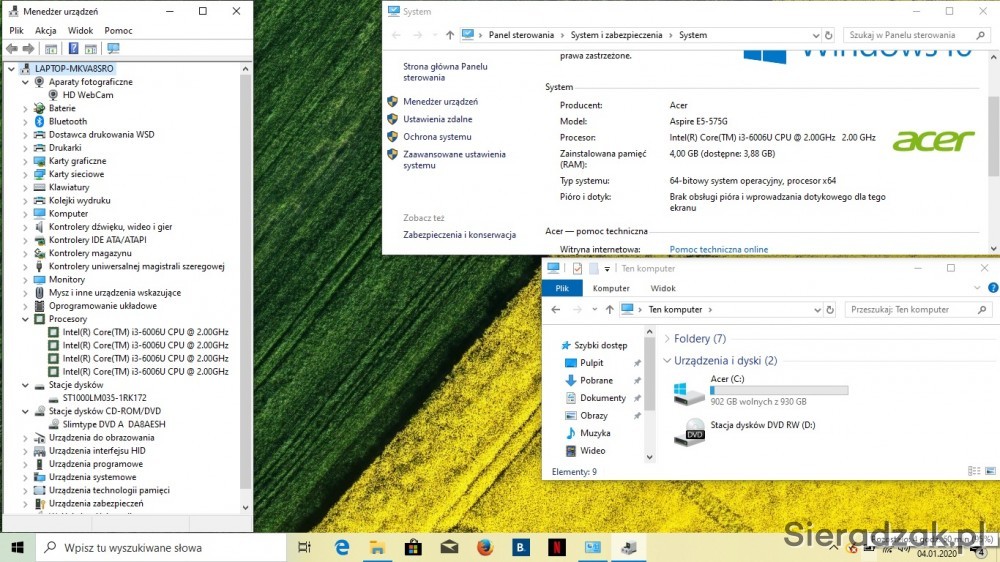
Task: Click the Task View icon on taskbar
Action: click(x=305, y=547)
